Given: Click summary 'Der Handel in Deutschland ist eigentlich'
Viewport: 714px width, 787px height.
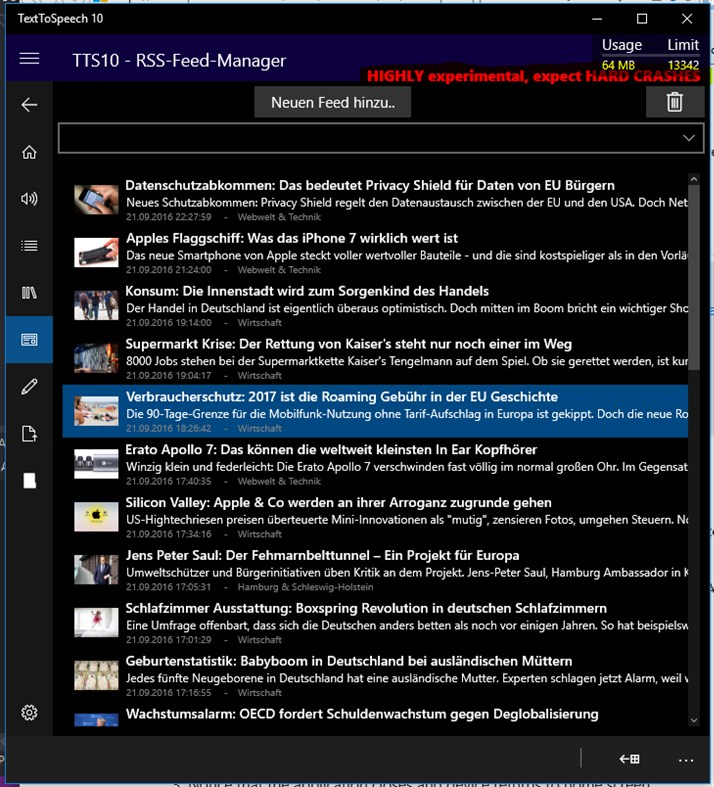Looking at the screenshot, I should click(406, 308).
